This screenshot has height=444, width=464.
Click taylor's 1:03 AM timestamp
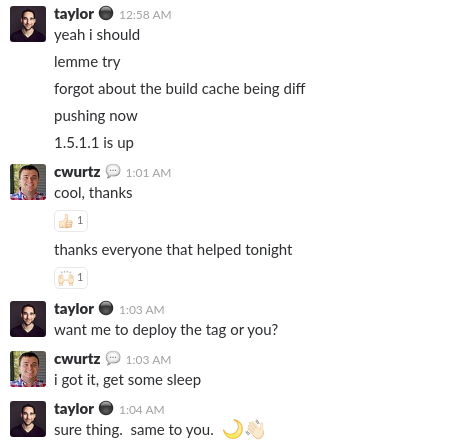142,310
